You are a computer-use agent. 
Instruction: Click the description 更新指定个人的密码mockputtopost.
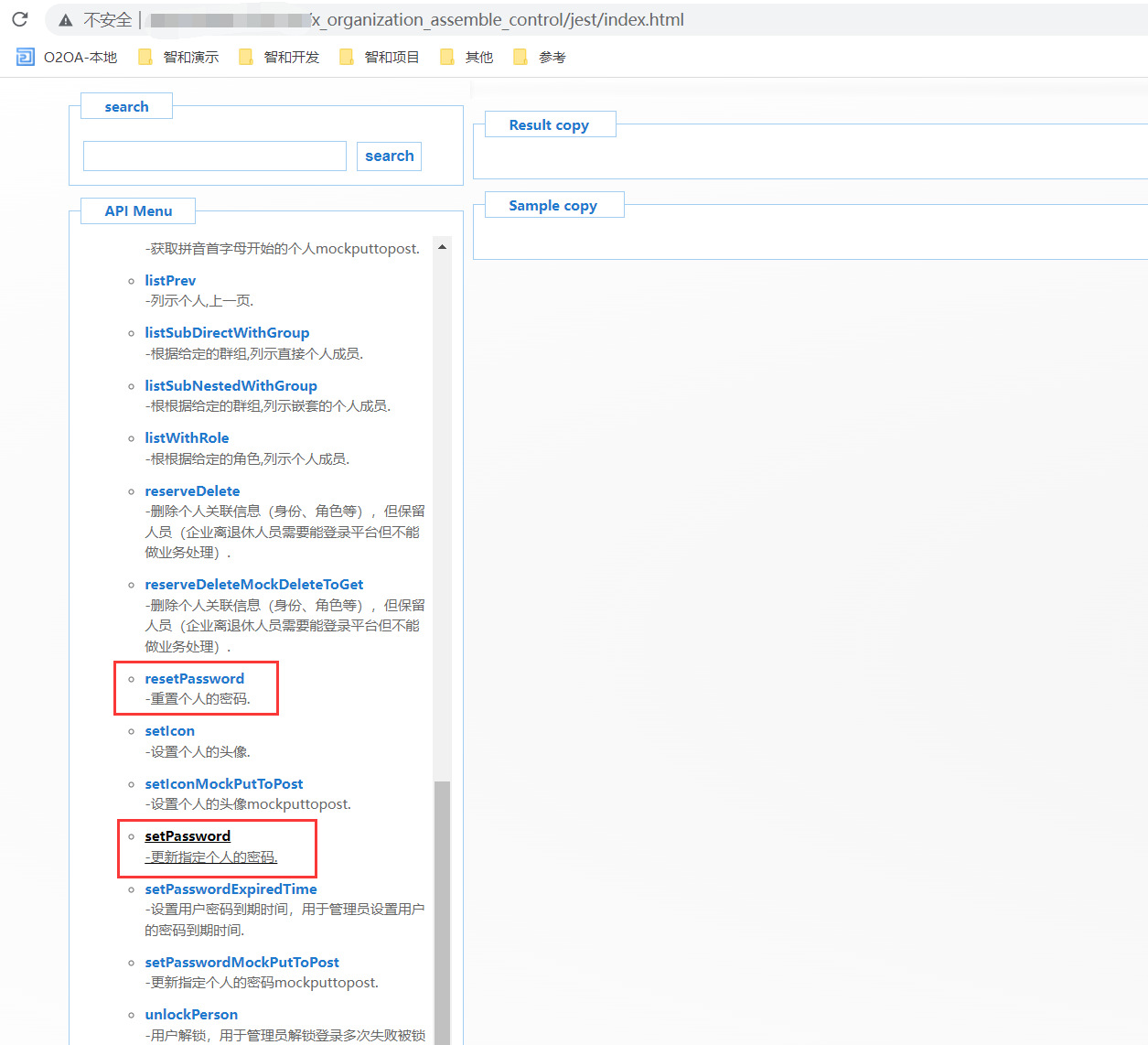click(262, 982)
